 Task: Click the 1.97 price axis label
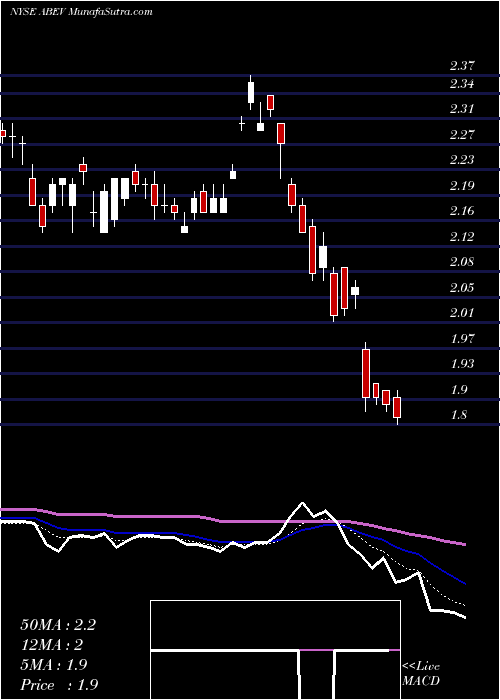[462, 338]
